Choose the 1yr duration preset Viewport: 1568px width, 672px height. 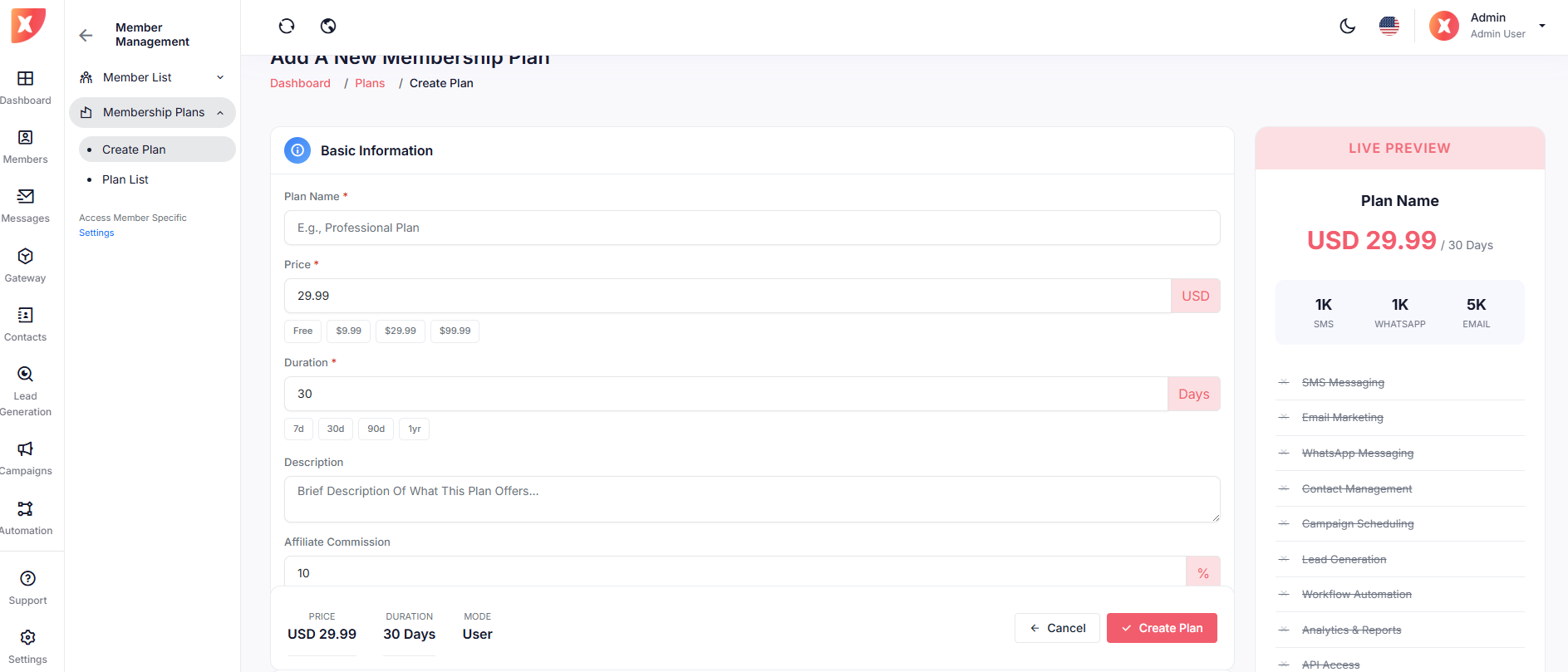pyautogui.click(x=414, y=429)
